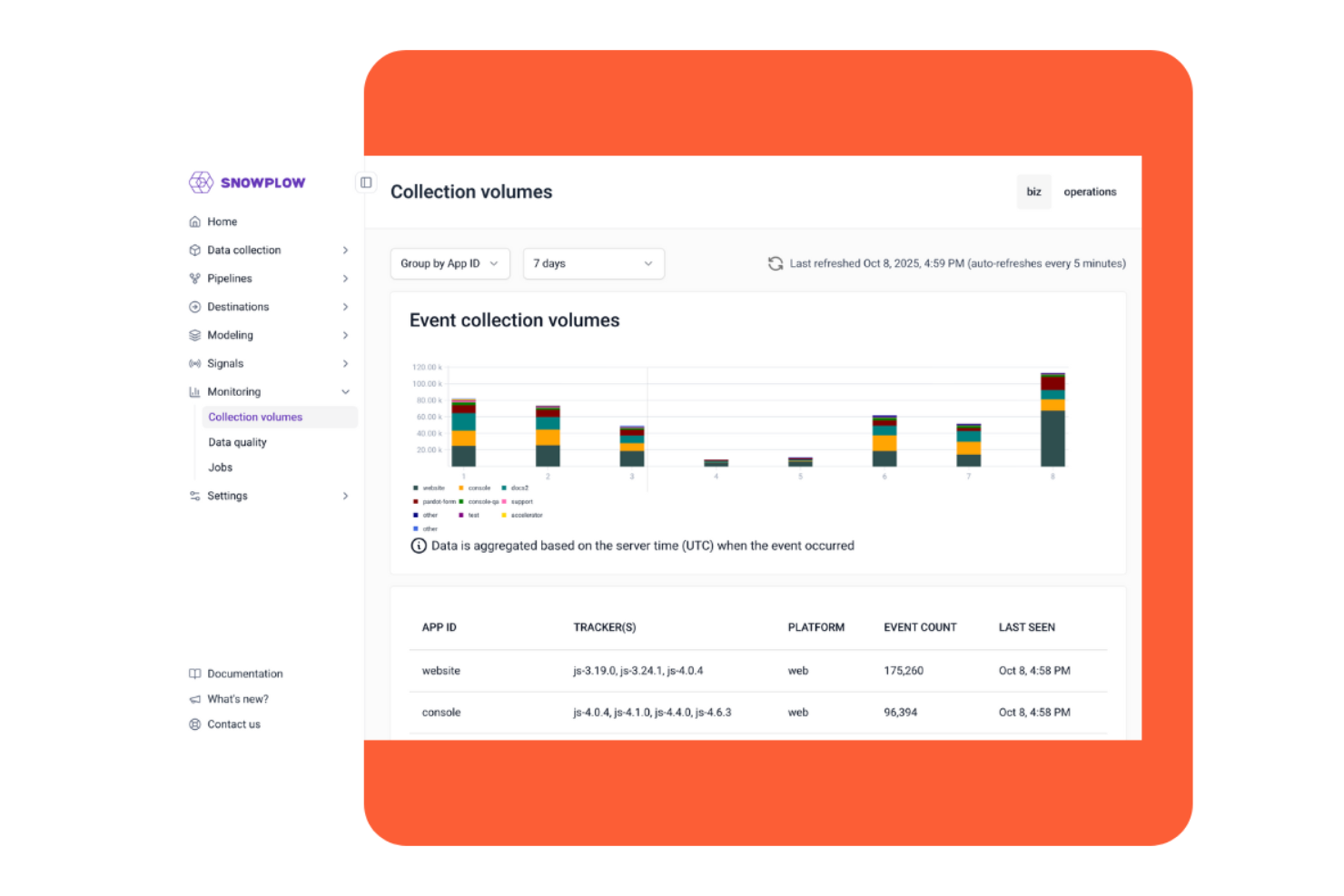Image resolution: width=1344 pixels, height=896 pixels.
Task: Collapse the Monitoring section chevron
Action: pos(346,391)
